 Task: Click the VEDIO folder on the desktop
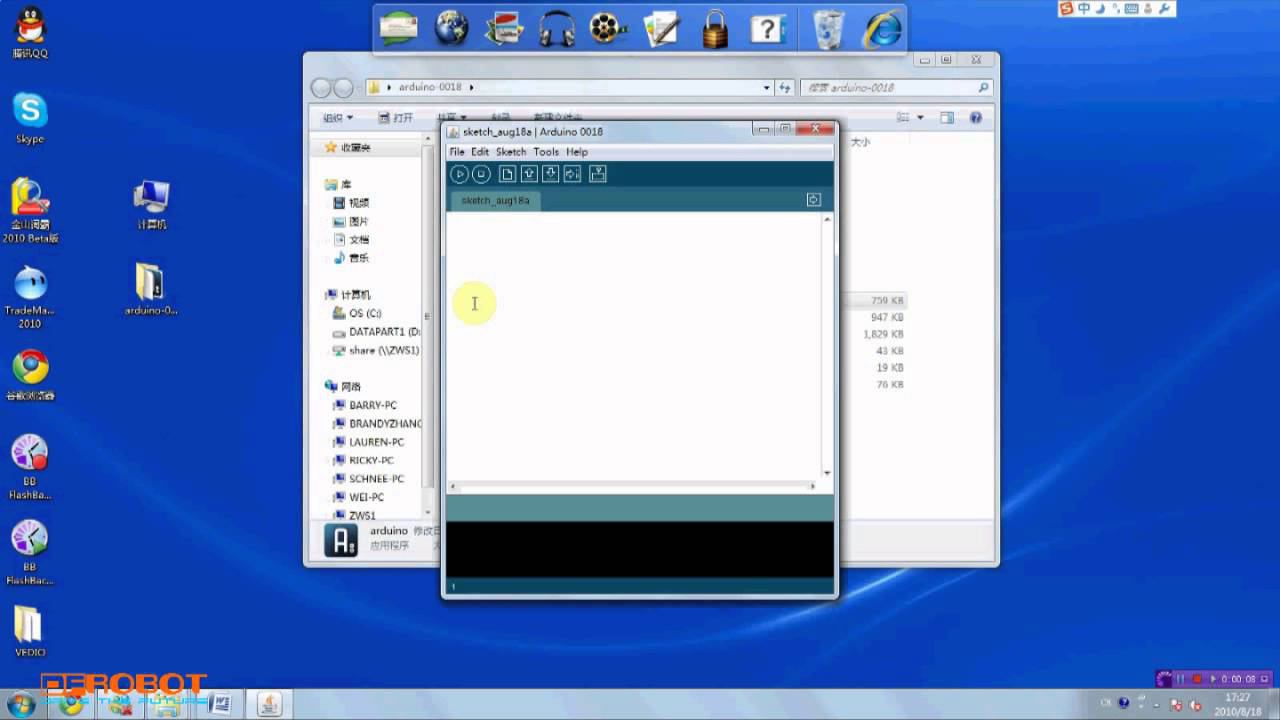coord(30,632)
